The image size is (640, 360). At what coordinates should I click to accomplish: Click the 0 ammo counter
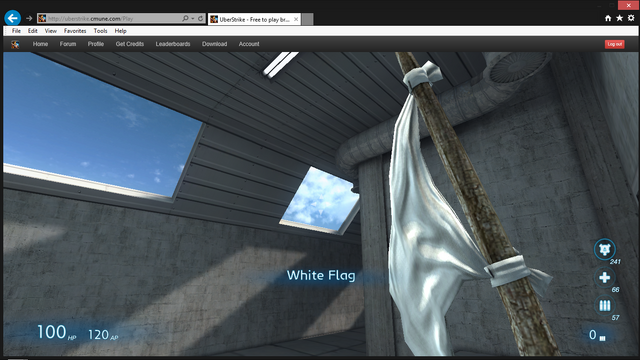[597, 335]
